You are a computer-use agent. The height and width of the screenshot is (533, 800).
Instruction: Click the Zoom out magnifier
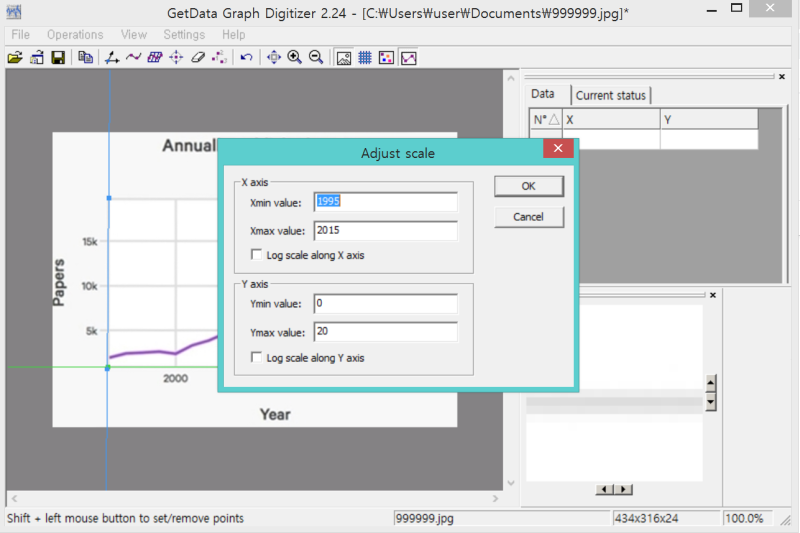click(x=316, y=58)
